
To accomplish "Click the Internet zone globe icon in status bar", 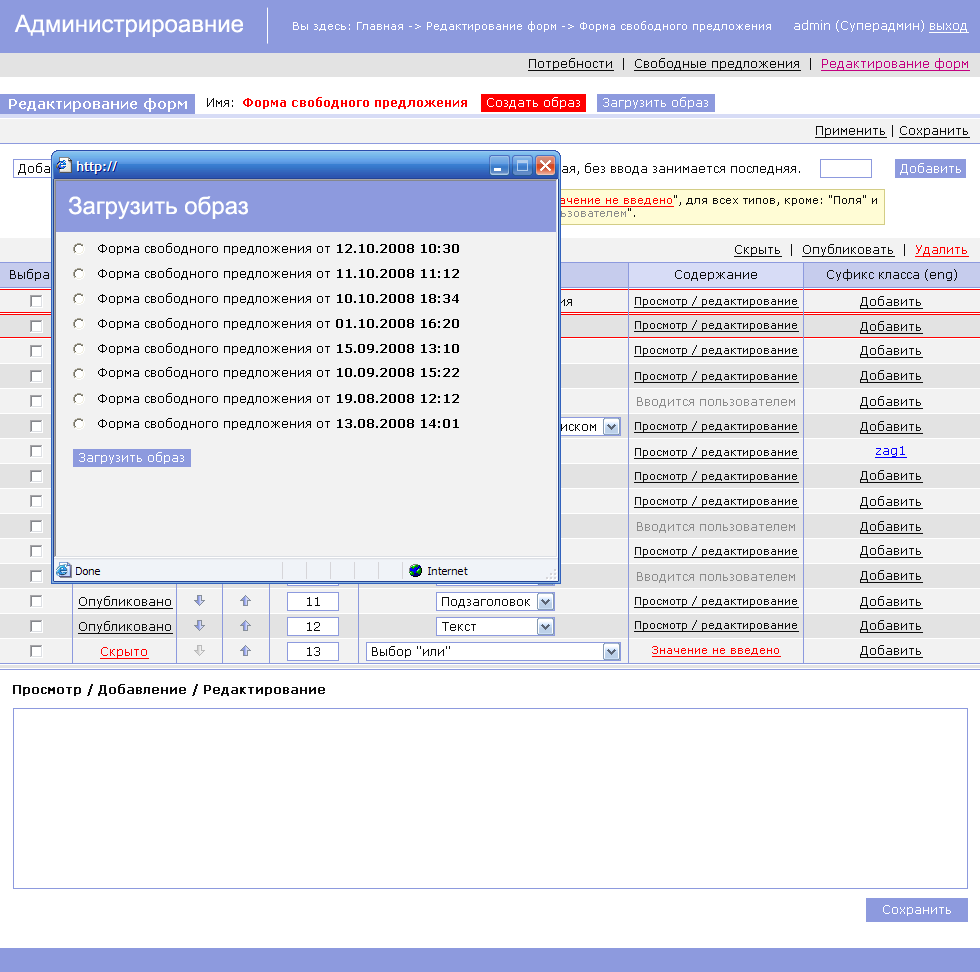I will pyautogui.click(x=415, y=571).
